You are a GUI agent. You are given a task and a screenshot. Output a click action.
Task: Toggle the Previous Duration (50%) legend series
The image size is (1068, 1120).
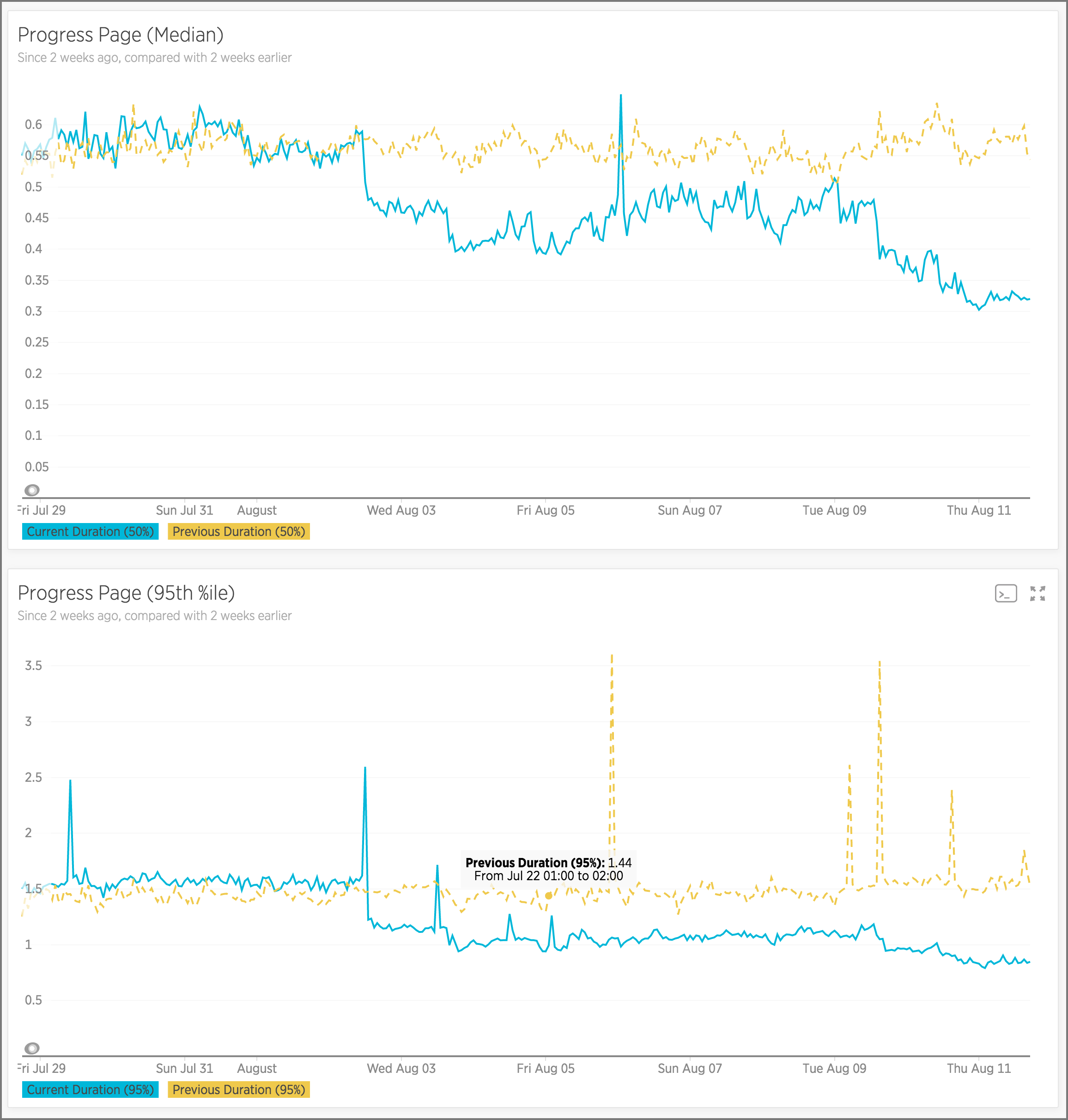[x=238, y=531]
